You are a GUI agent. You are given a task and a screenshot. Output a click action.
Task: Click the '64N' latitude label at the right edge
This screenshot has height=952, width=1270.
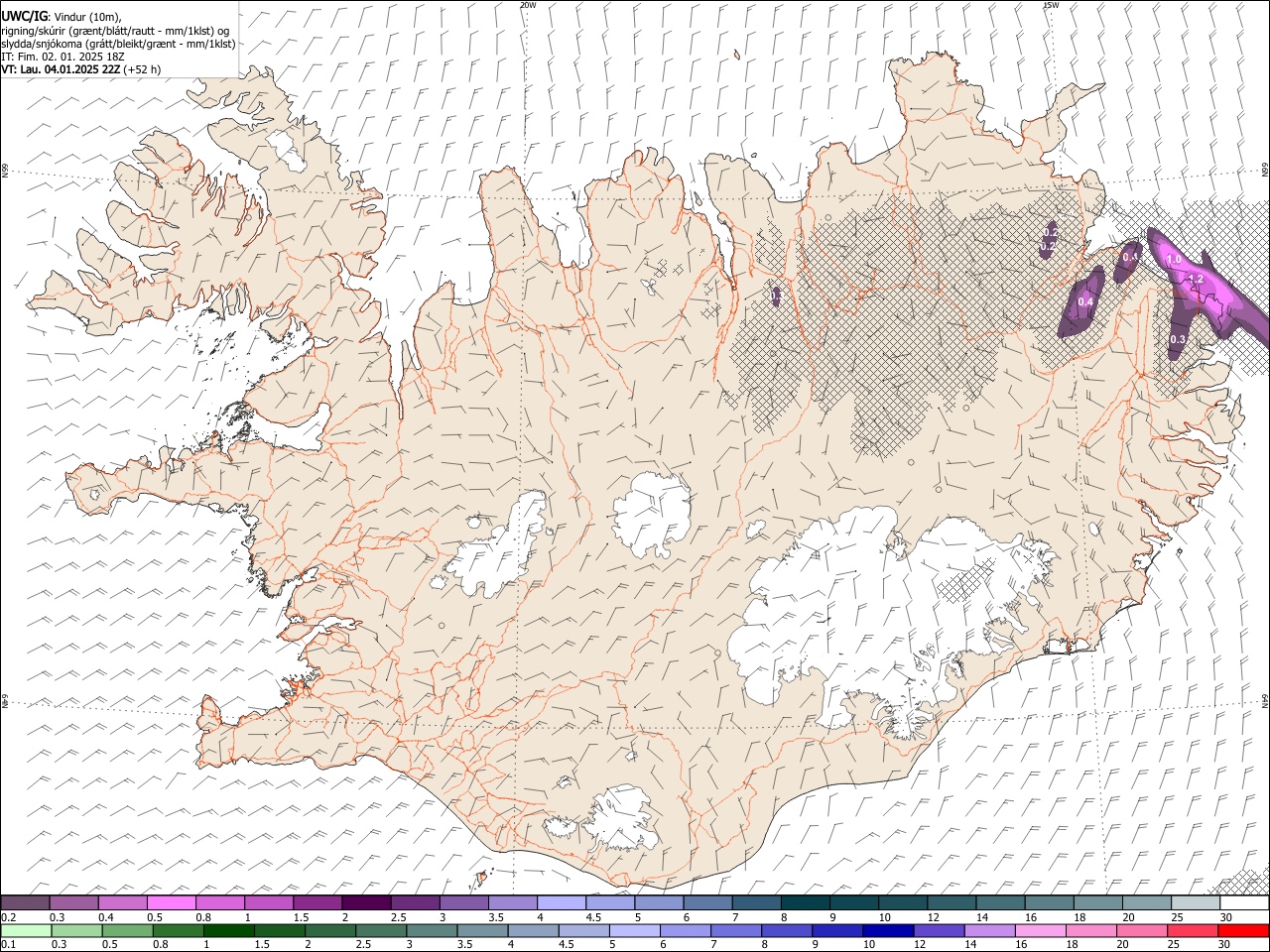coord(1265,700)
